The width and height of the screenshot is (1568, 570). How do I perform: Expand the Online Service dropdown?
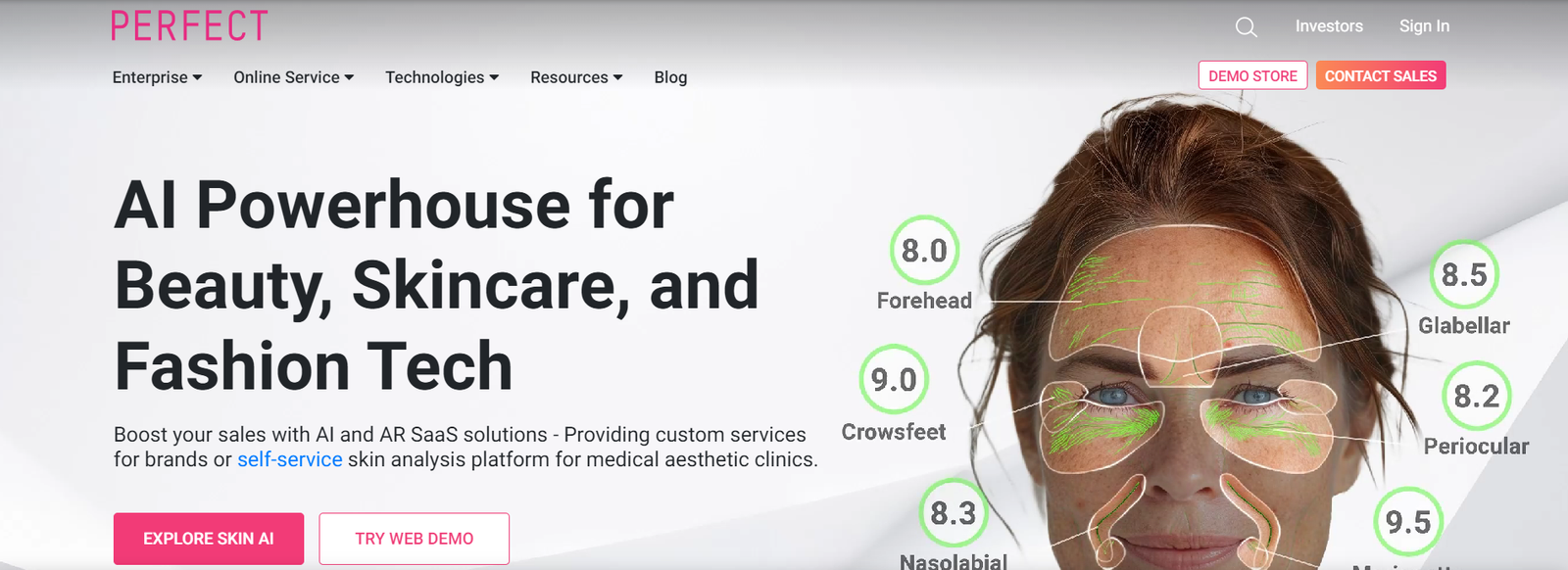(293, 77)
